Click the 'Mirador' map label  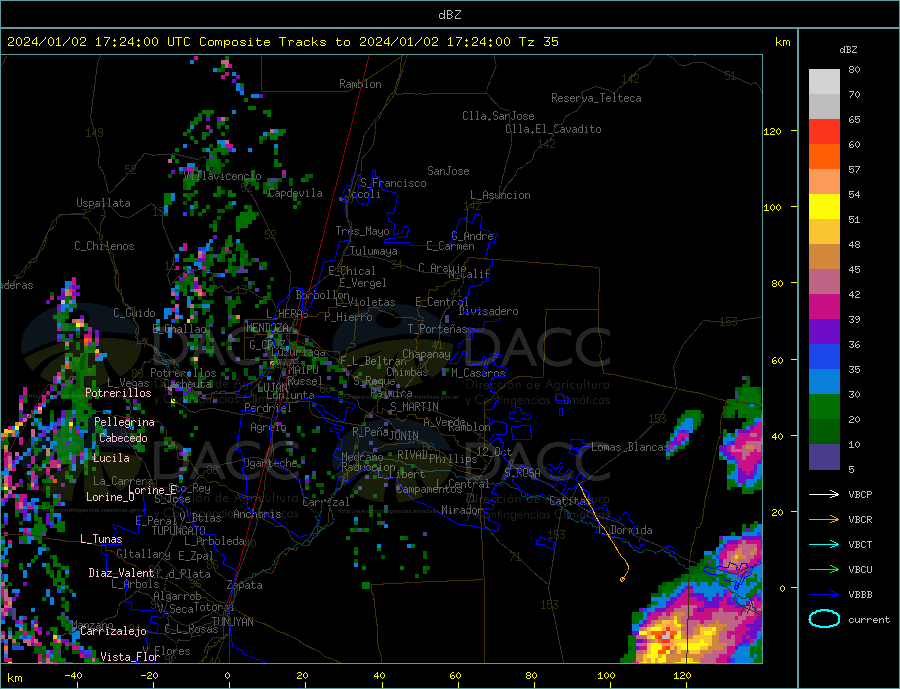point(462,510)
